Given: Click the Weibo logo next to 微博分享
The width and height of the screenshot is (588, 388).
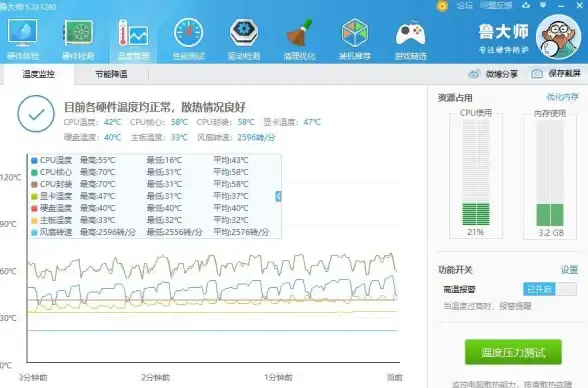Looking at the screenshot, I should 474,74.
